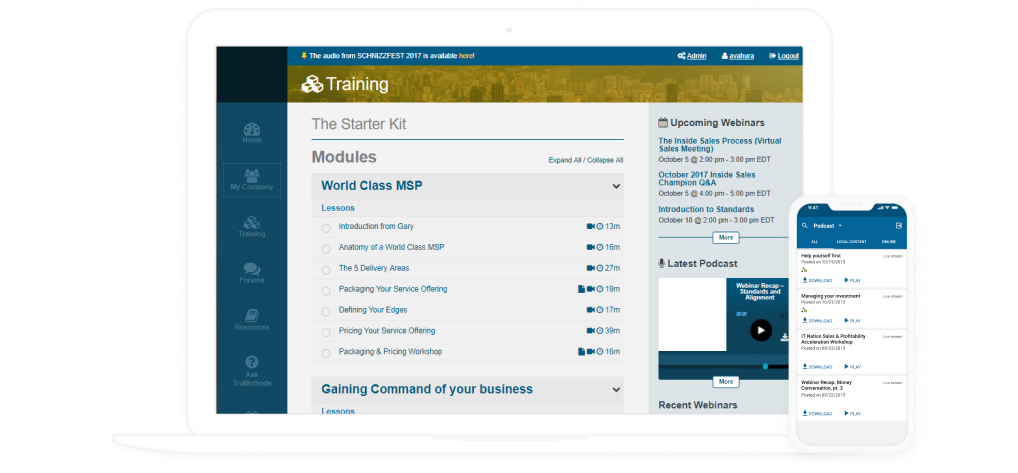Open My Company in the sidebar
The image size is (1018, 473).
coord(252,180)
